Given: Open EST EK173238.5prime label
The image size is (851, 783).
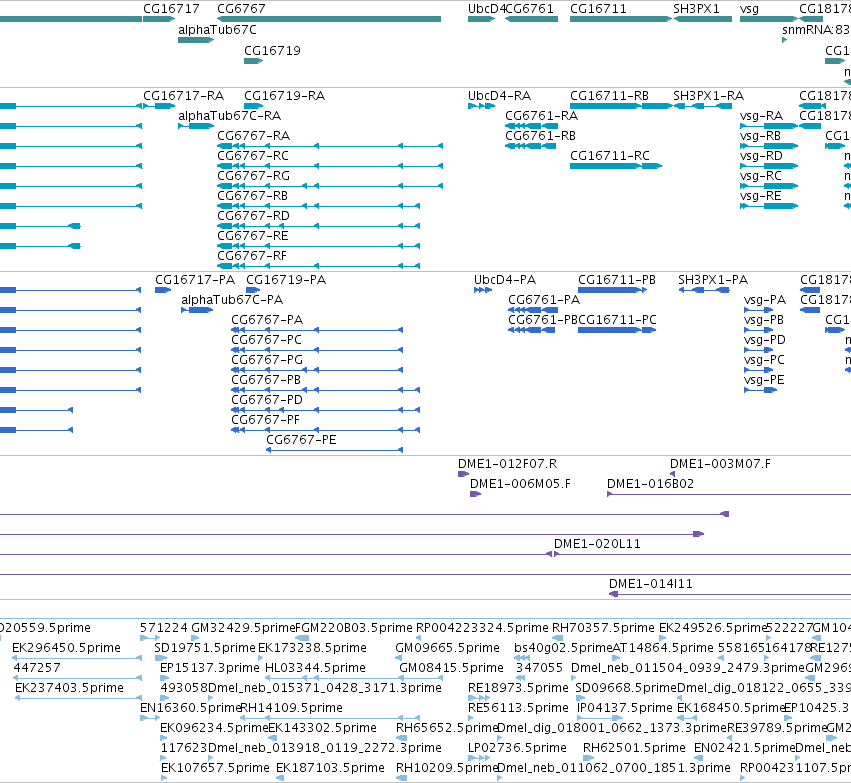Looking at the screenshot, I should pos(312,648).
